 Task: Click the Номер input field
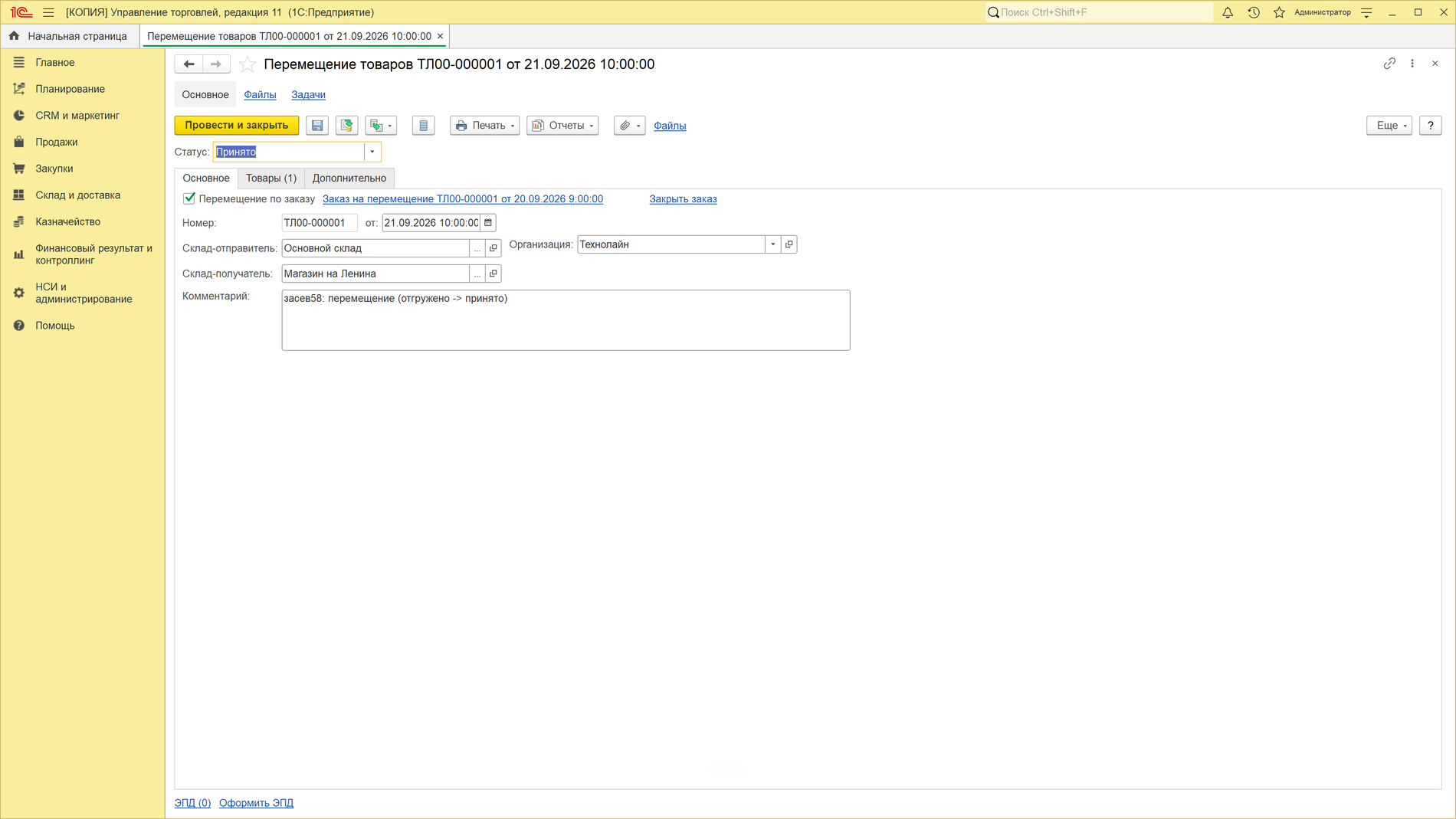[320, 223]
